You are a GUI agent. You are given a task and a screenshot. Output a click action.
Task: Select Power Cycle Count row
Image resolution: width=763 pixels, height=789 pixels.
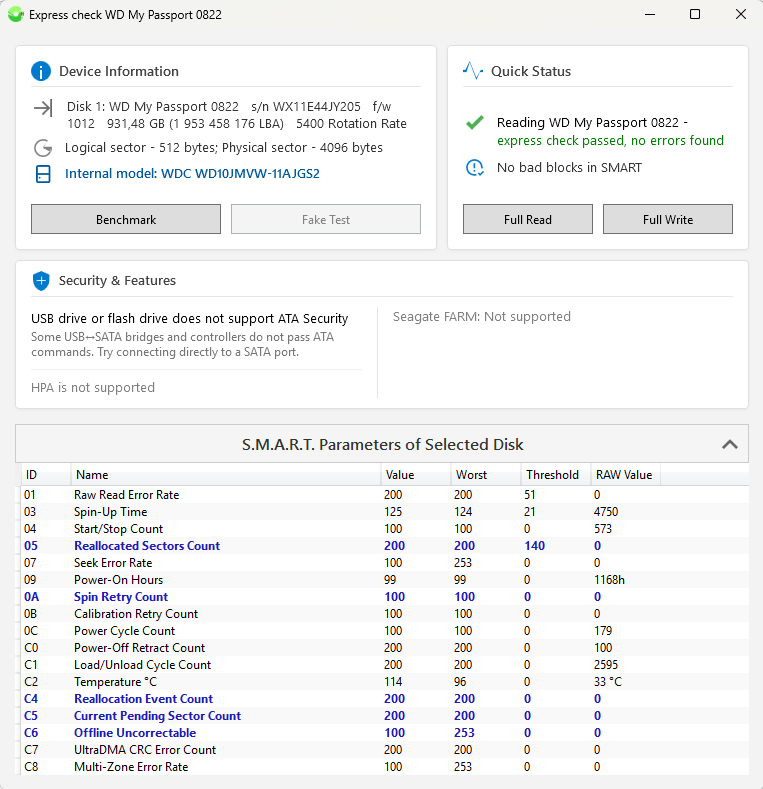[x=385, y=630]
